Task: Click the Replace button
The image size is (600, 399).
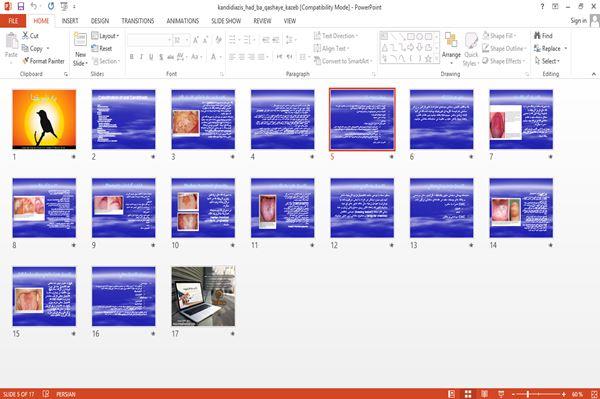Action: 550,49
